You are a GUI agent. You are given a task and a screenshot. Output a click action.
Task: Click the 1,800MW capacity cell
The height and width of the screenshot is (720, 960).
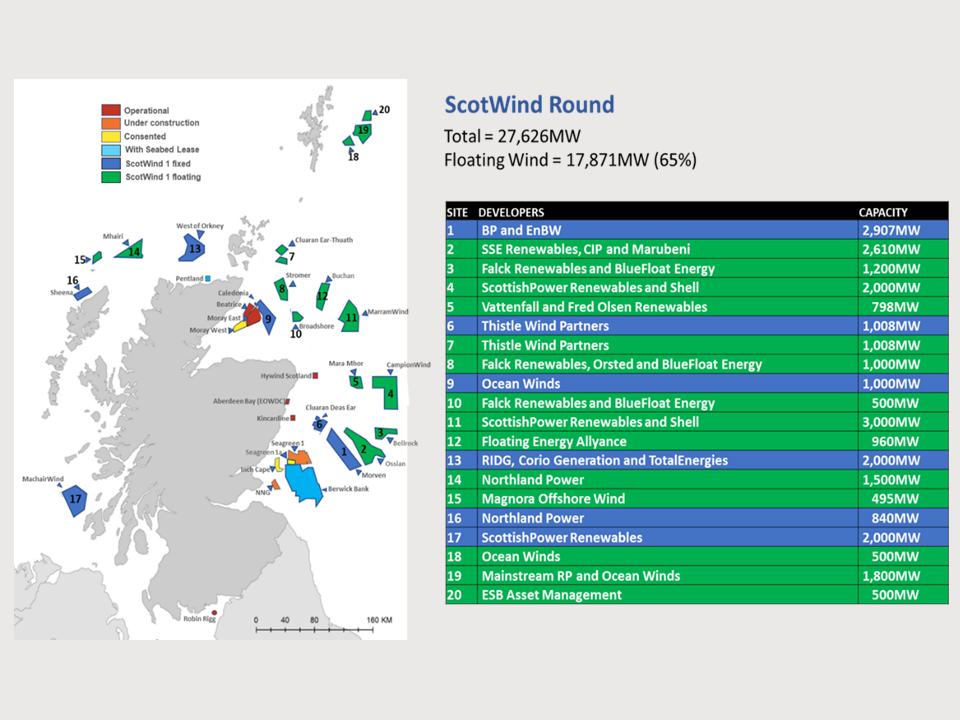point(903,576)
